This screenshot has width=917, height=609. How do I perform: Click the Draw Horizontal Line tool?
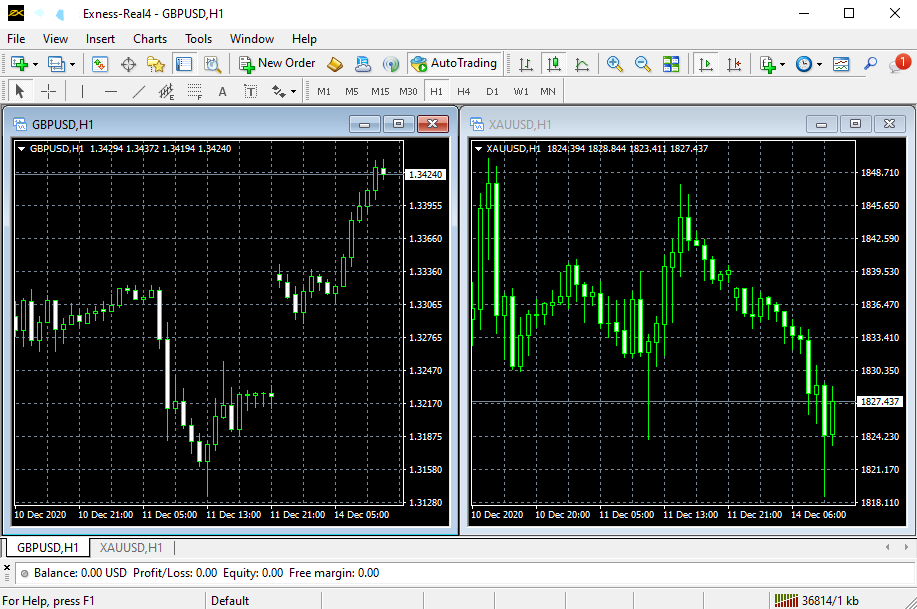click(x=110, y=91)
